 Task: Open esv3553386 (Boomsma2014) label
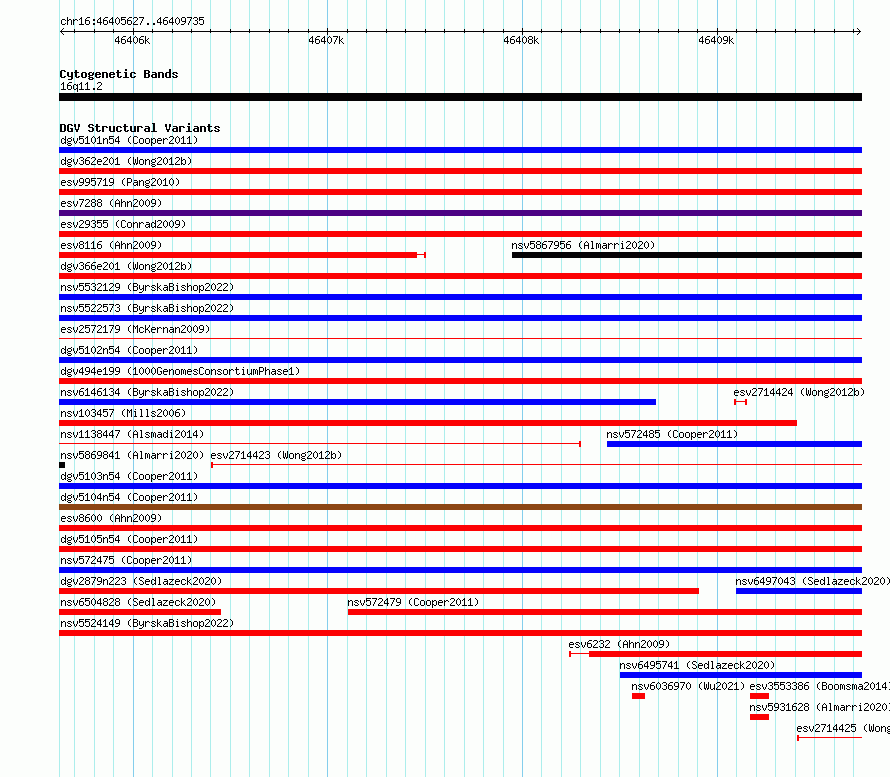pyautogui.click(x=820, y=686)
